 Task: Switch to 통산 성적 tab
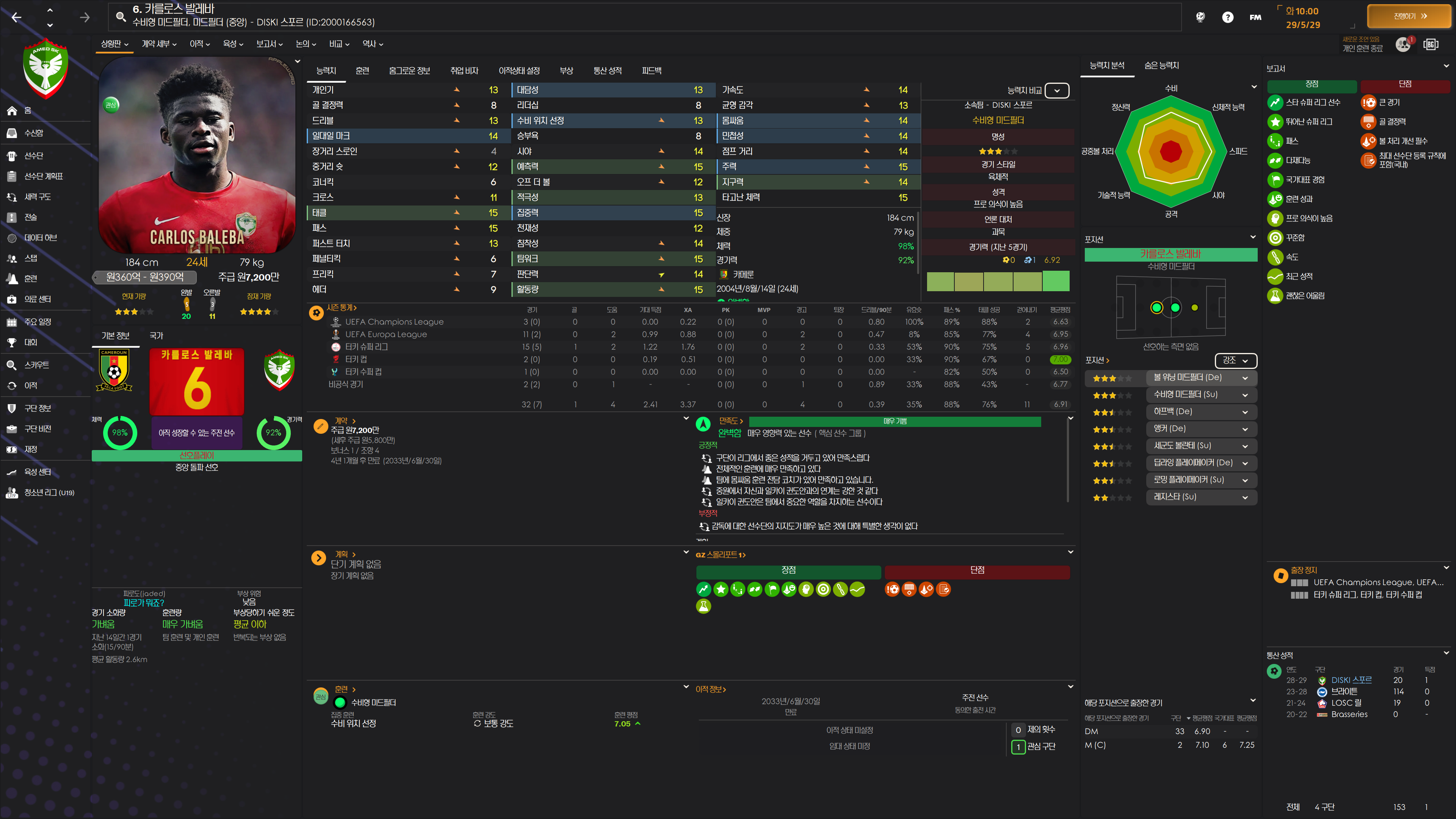[607, 71]
